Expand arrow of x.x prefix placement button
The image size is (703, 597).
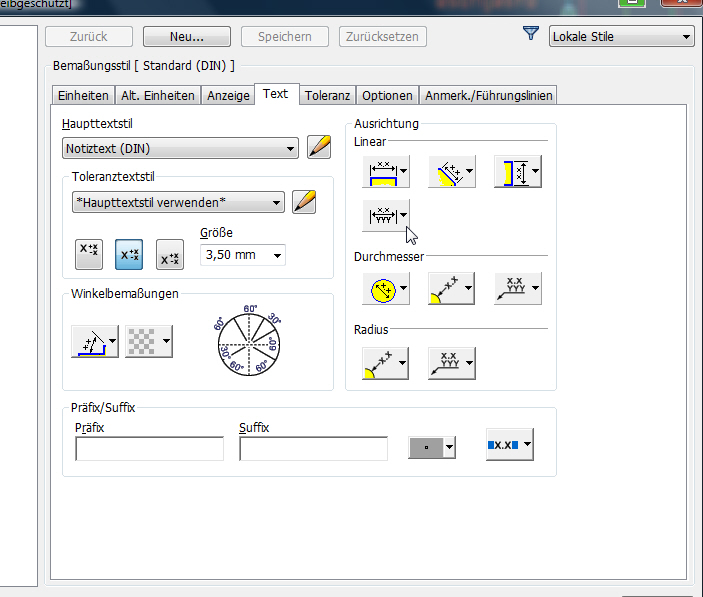[527, 444]
